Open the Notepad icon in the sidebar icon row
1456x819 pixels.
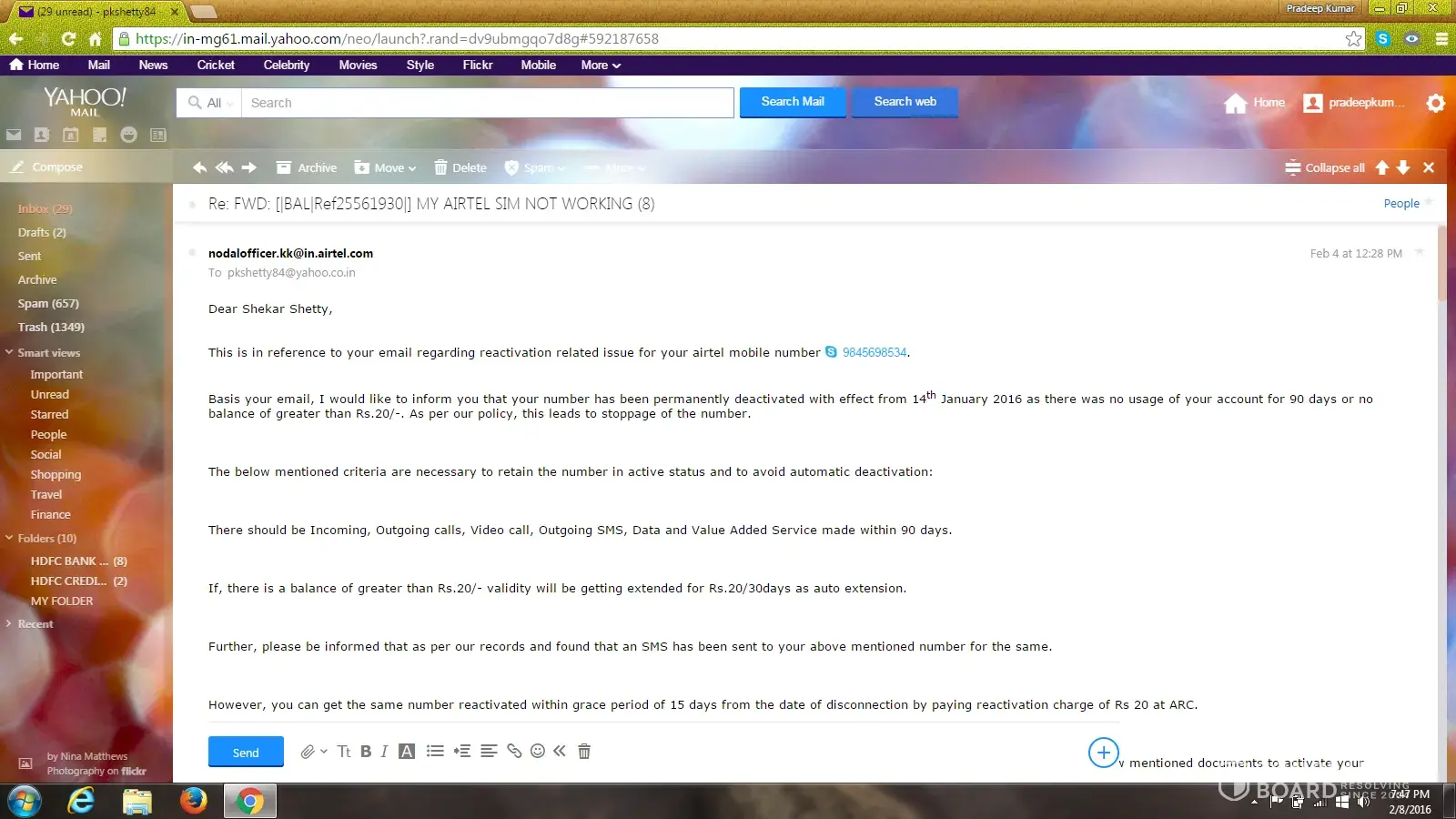[100, 135]
